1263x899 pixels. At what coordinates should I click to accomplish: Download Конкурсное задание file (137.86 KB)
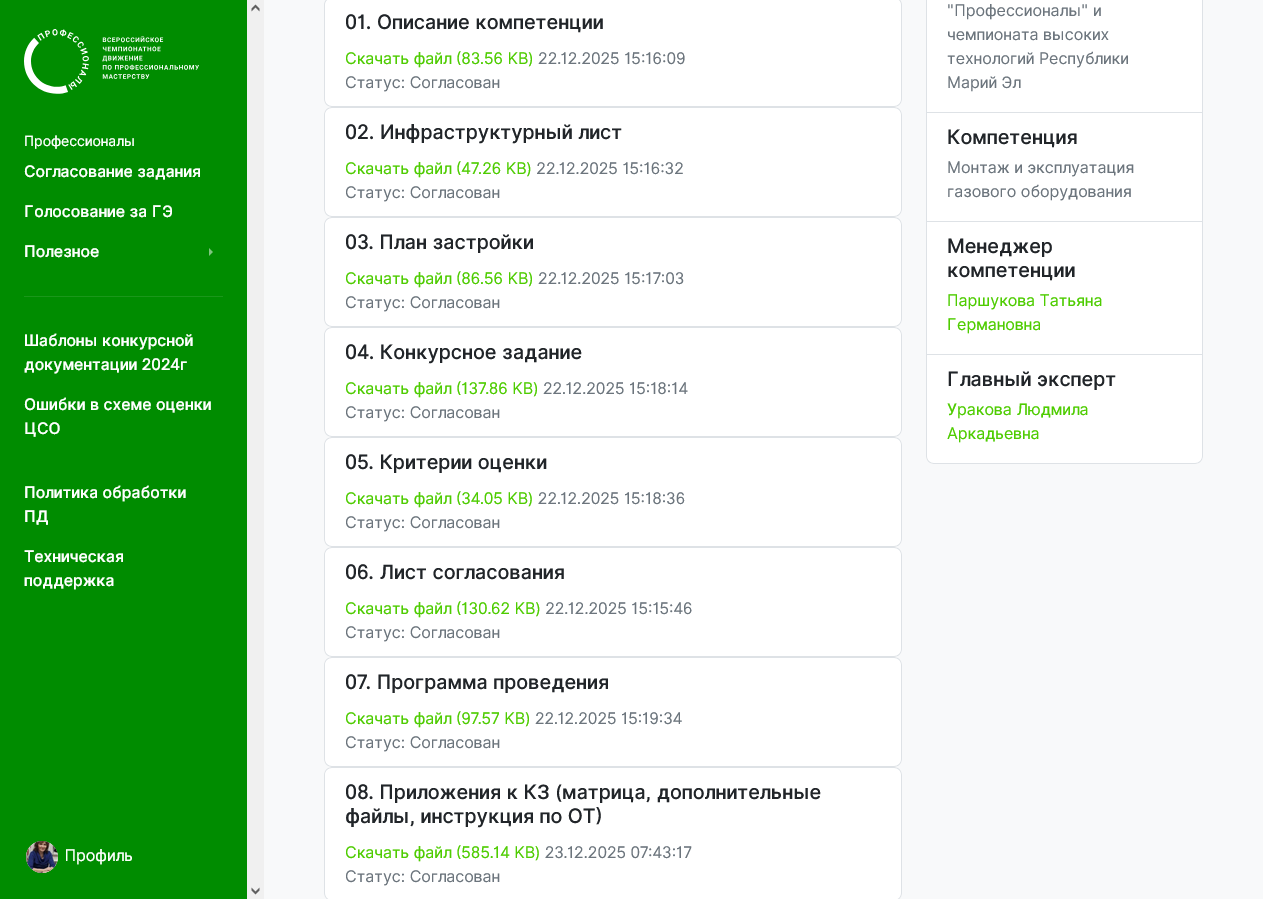441,388
